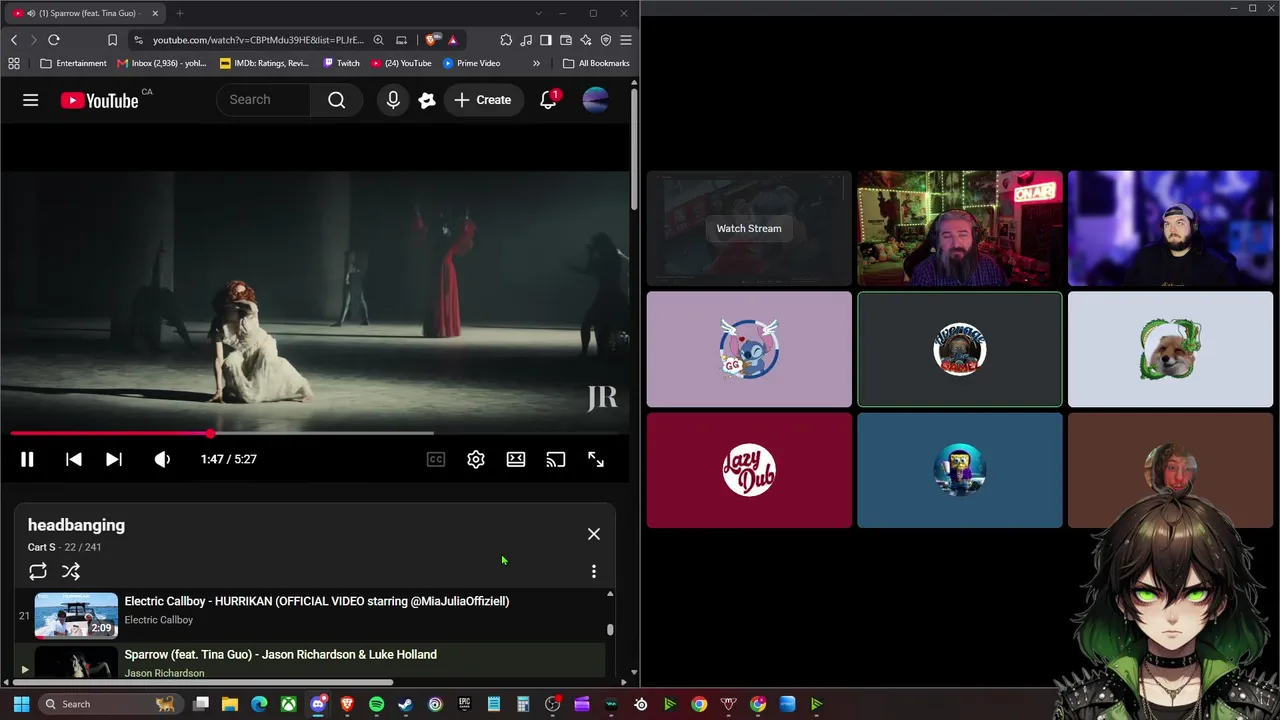Open the Windows Start menu
This screenshot has width=1280, height=720.
point(21,704)
